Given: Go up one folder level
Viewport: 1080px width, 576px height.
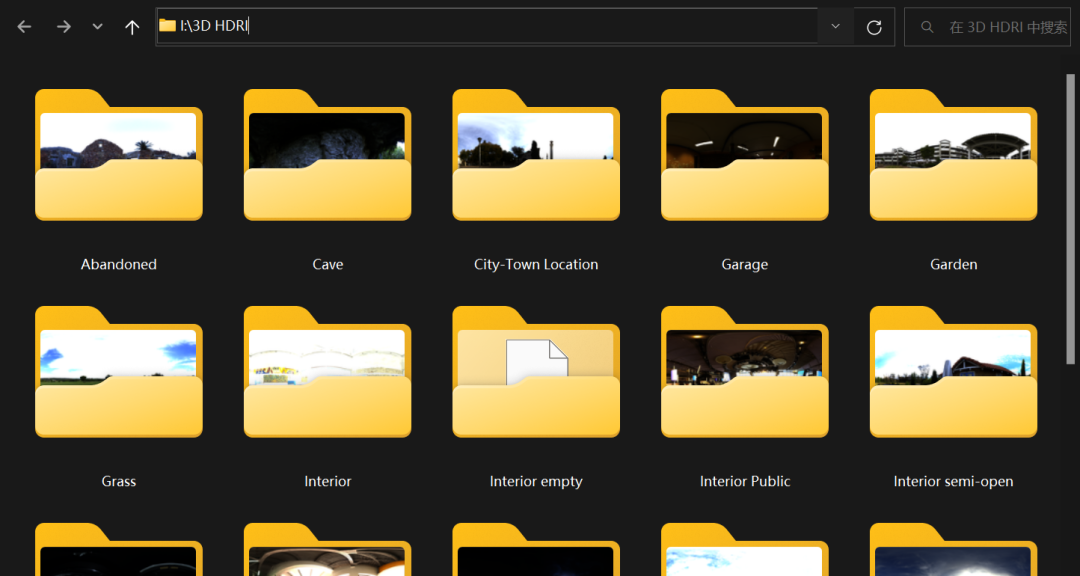Looking at the screenshot, I should coord(132,27).
